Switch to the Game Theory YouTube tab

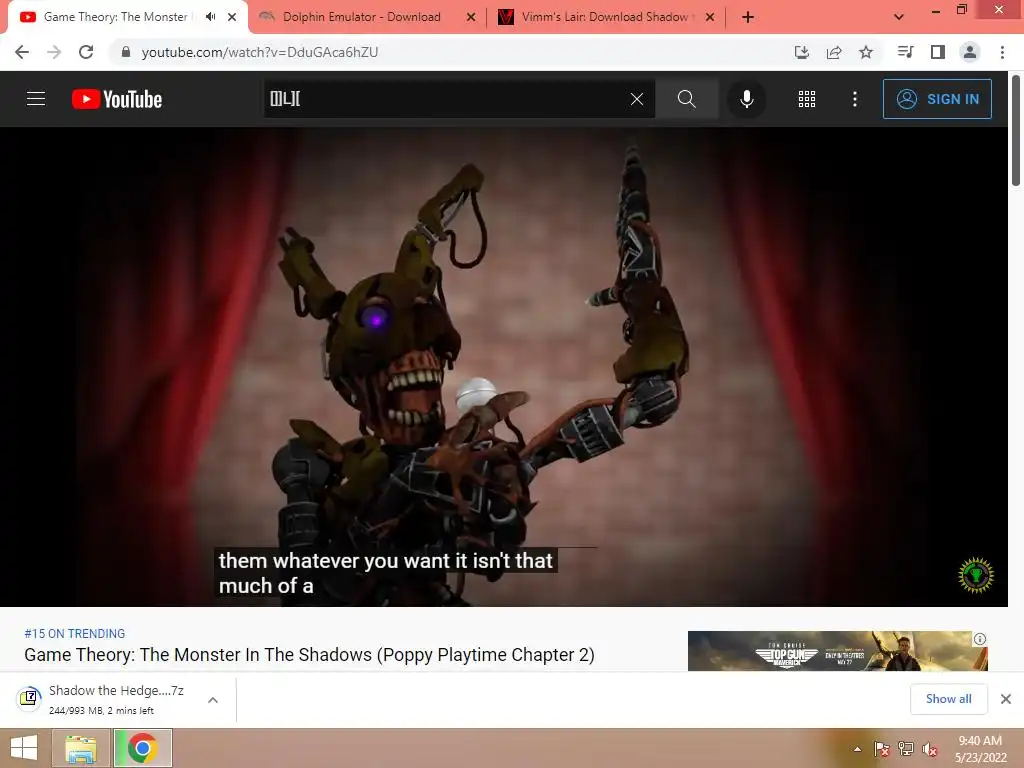[115, 17]
